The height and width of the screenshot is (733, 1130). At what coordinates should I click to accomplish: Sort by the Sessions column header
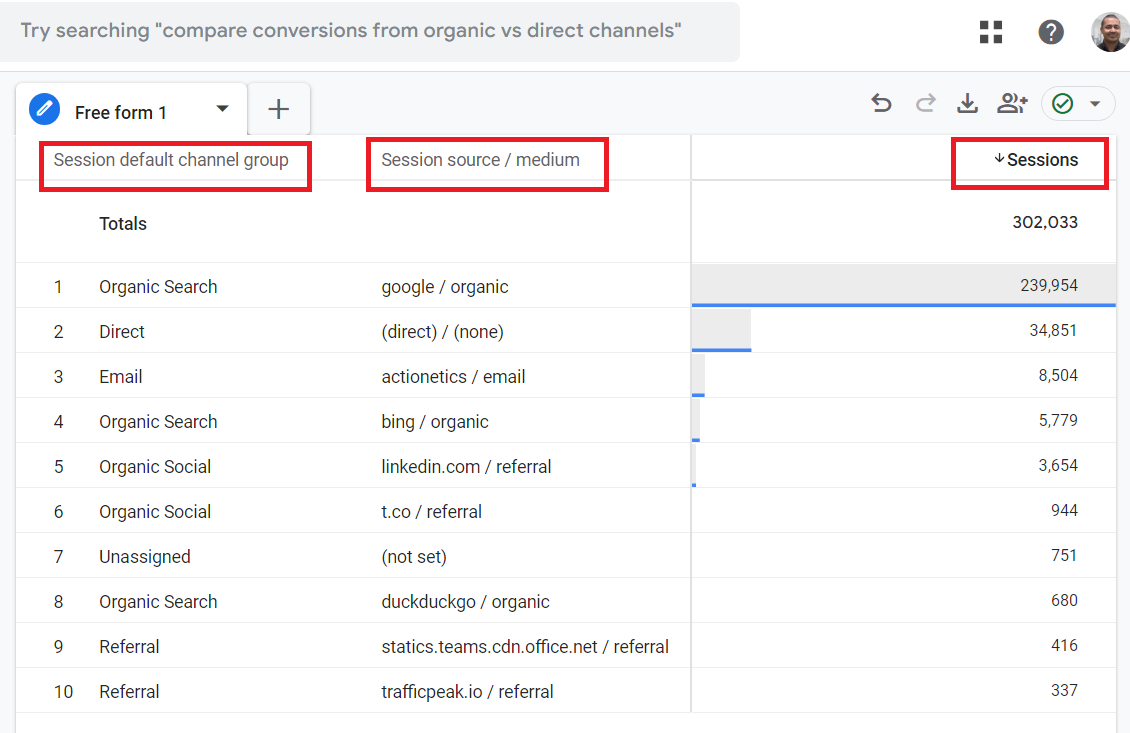[1041, 160]
